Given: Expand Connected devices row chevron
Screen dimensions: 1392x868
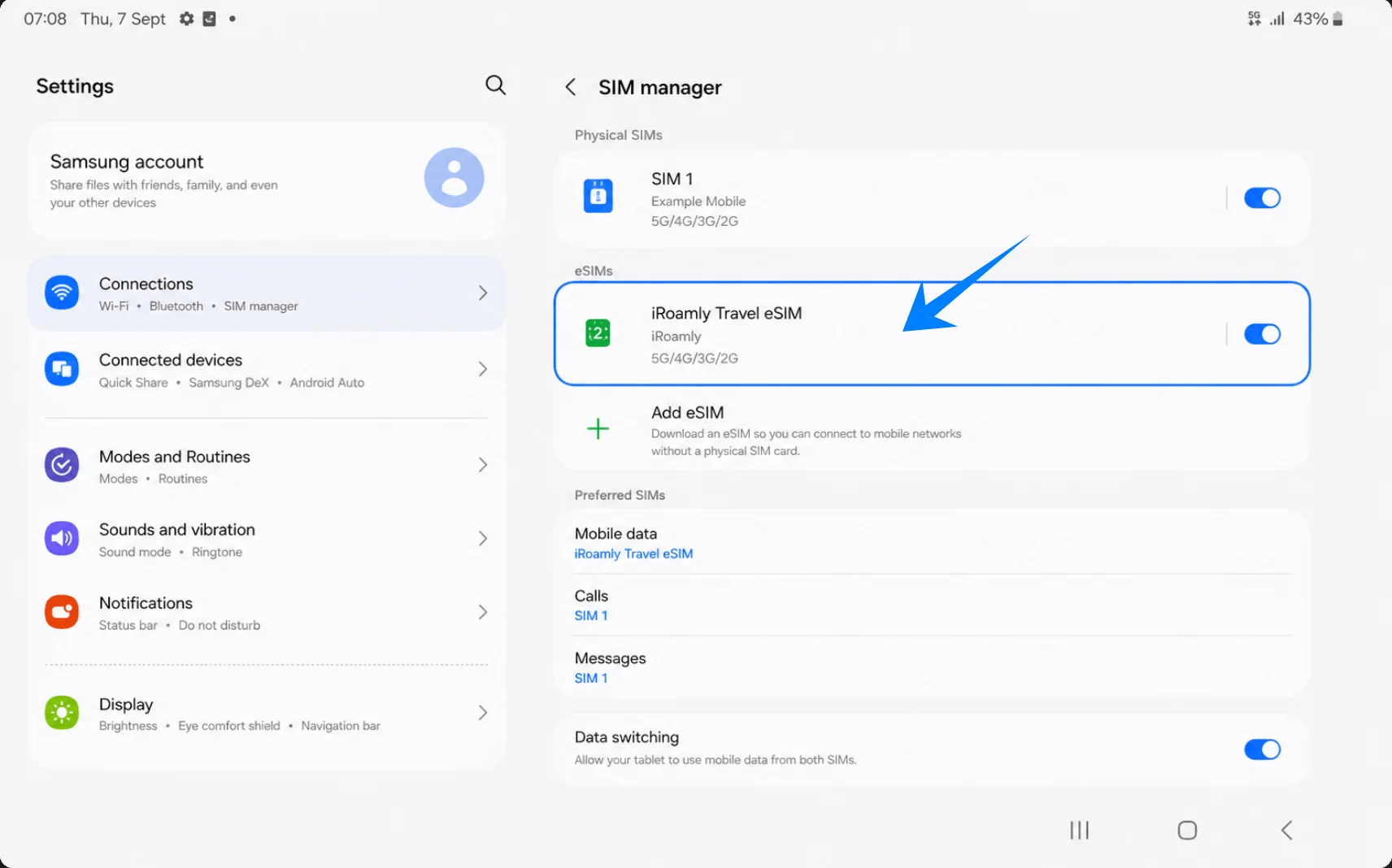Looking at the screenshot, I should pyautogui.click(x=483, y=369).
